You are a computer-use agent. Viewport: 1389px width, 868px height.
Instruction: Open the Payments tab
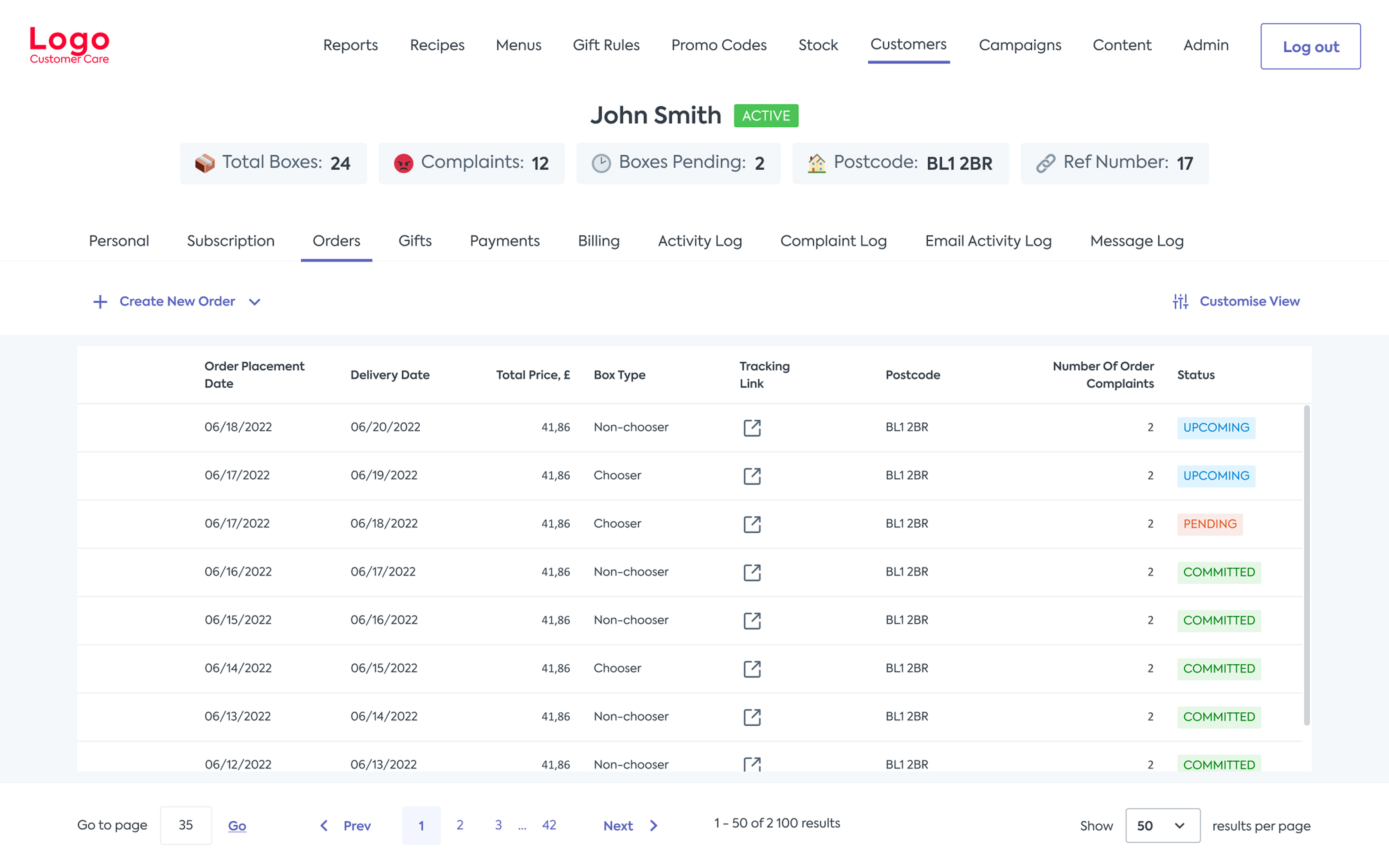pyautogui.click(x=505, y=241)
